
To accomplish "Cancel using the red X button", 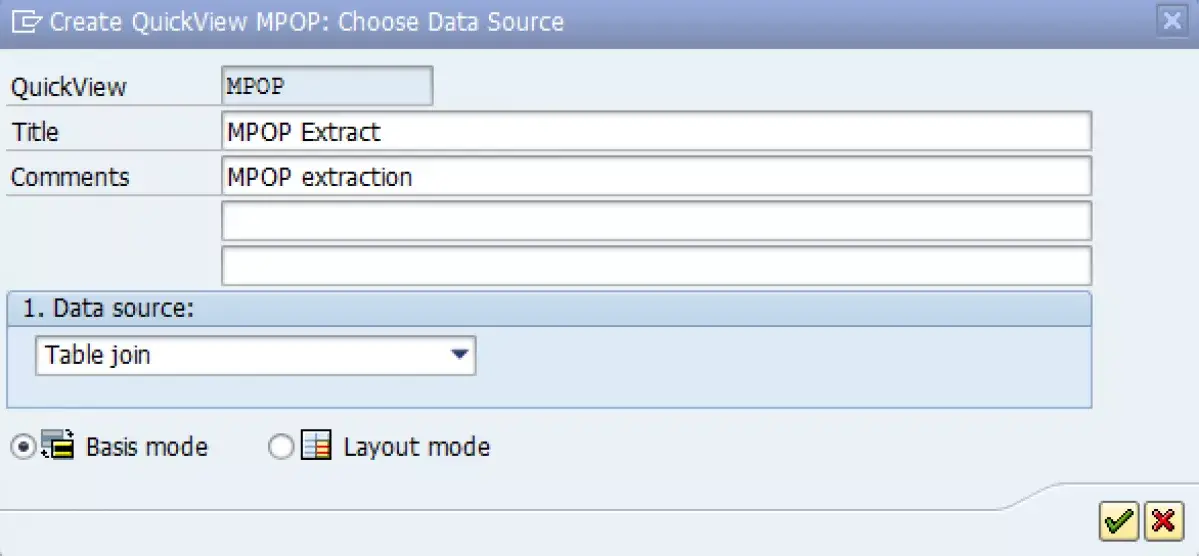I will tap(1164, 522).
